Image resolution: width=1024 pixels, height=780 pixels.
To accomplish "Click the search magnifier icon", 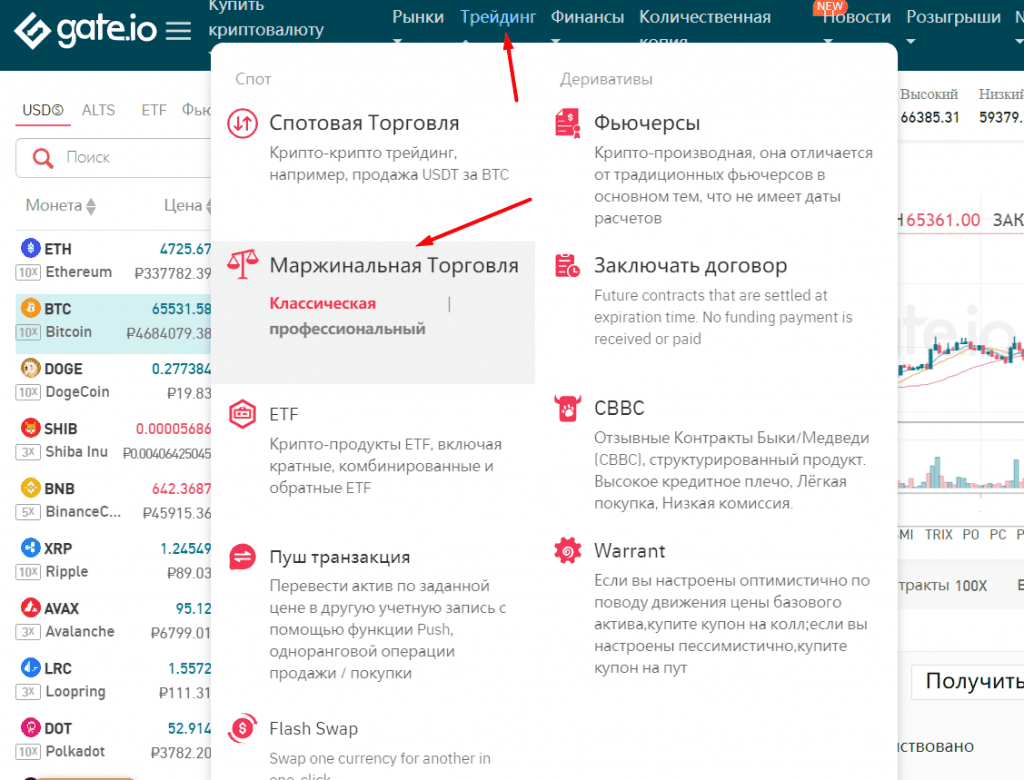I will click(42, 157).
